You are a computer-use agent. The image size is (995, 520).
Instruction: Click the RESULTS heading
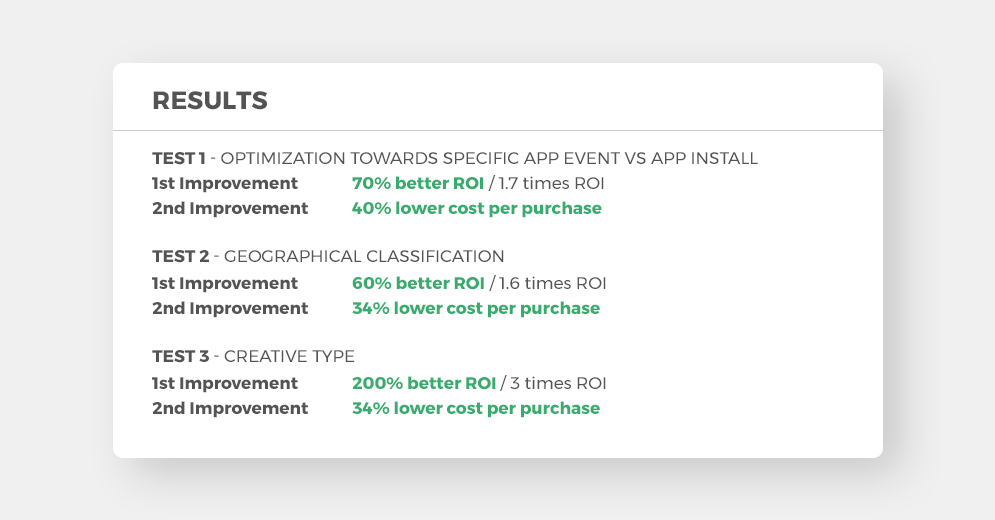tap(210, 101)
